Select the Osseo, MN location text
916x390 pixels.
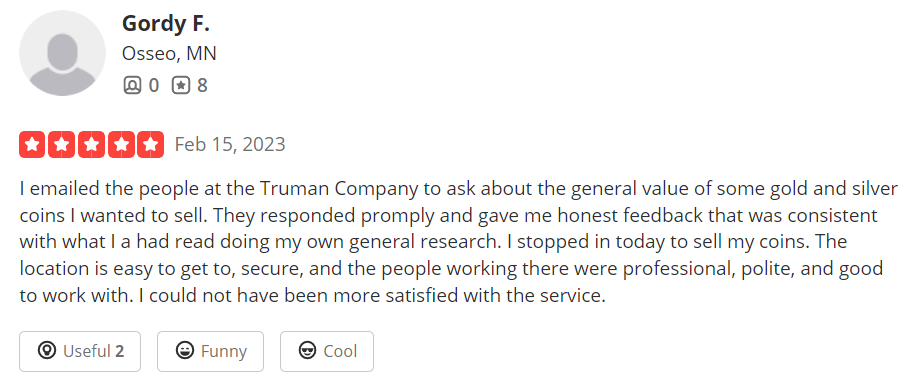(x=169, y=54)
